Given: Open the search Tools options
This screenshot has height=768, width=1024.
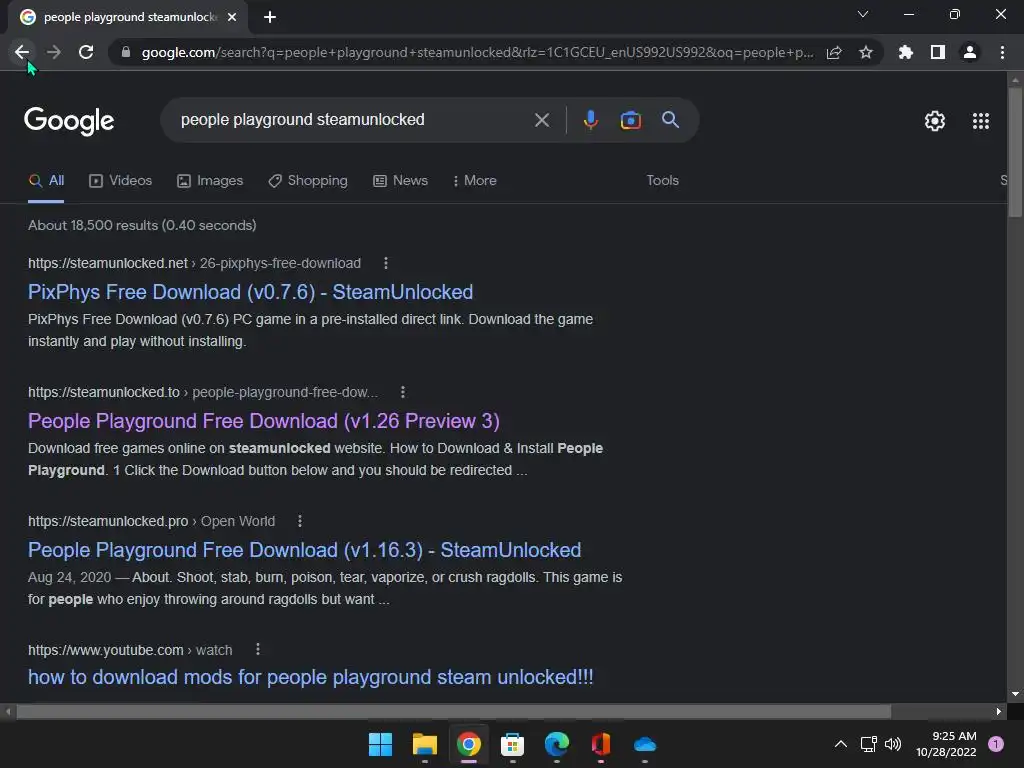Looking at the screenshot, I should point(662,181).
